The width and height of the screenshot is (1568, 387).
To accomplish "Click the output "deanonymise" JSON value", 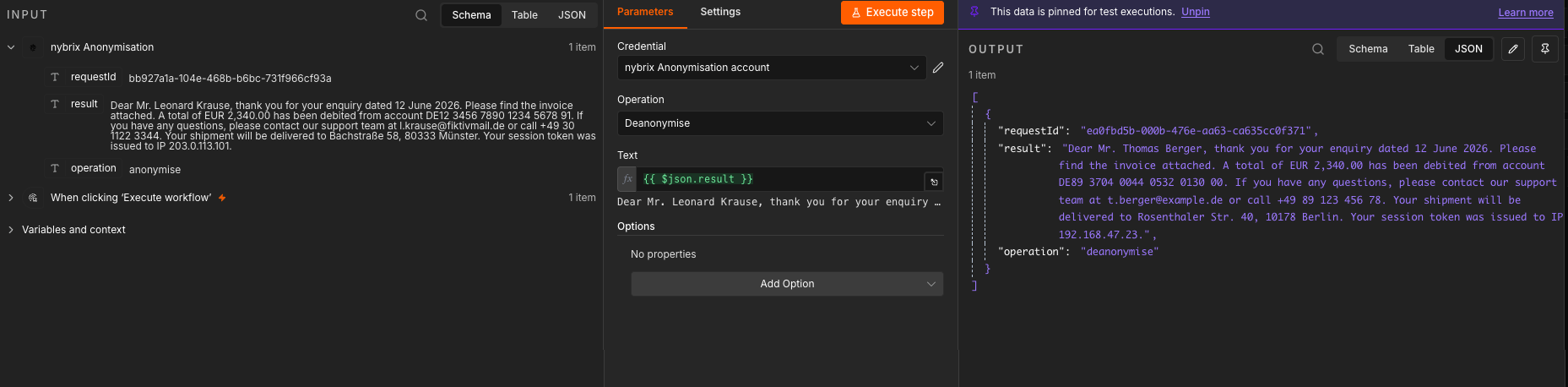I will coord(1120,252).
